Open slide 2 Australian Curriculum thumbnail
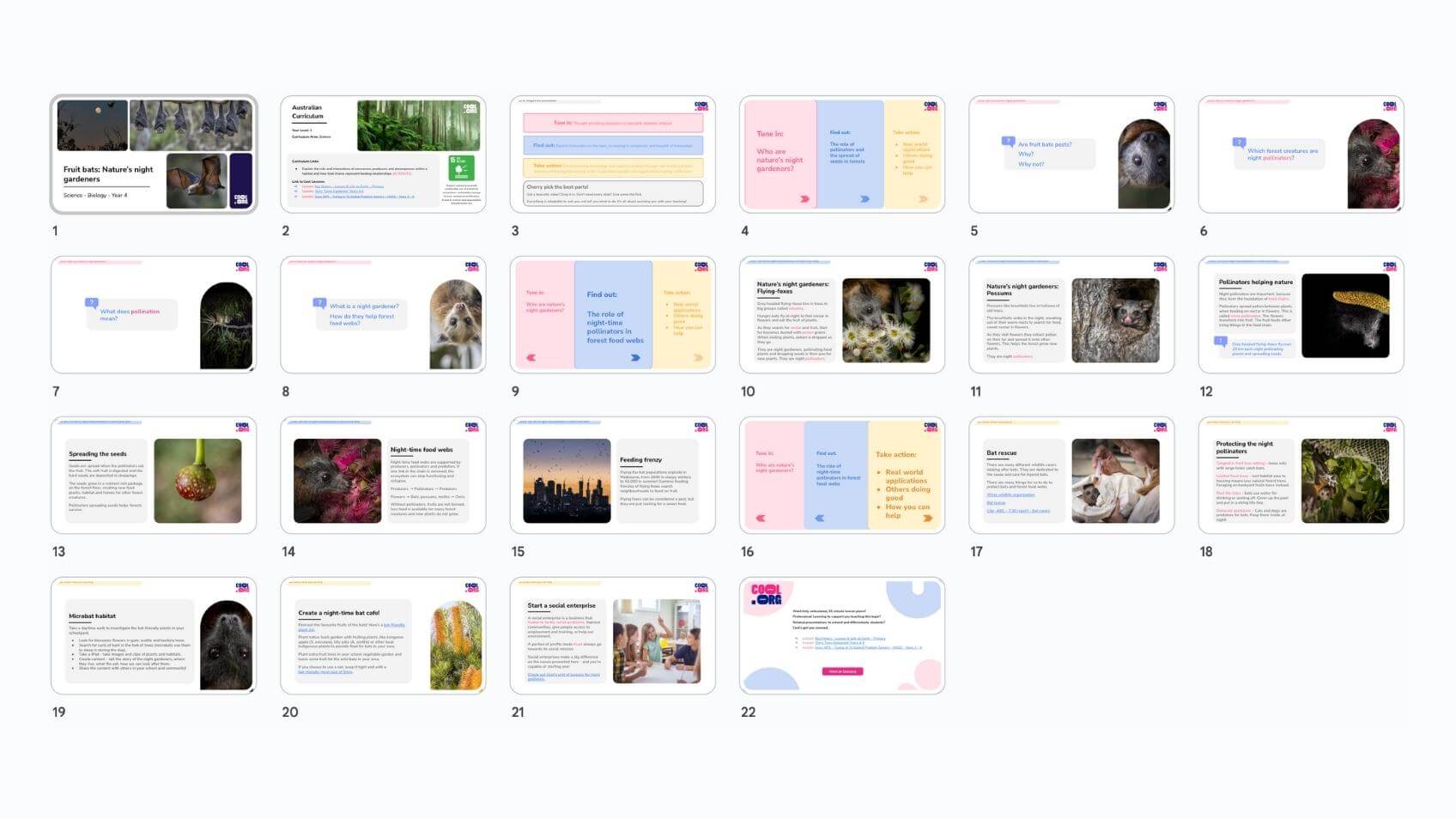This screenshot has width=1456, height=819. coord(383,155)
